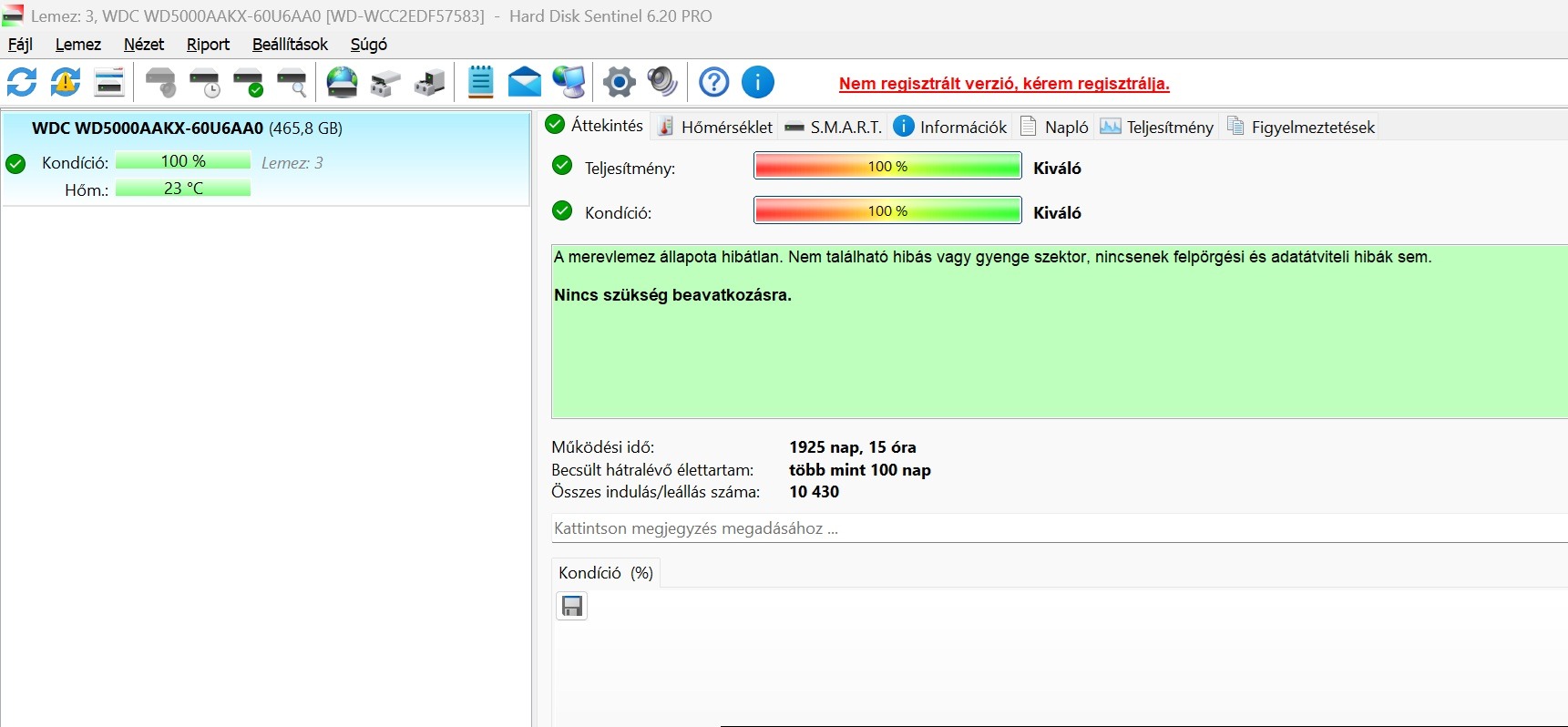Click the 'több mint 100 nap' lifetime value
1568x727 pixels.
860,470
